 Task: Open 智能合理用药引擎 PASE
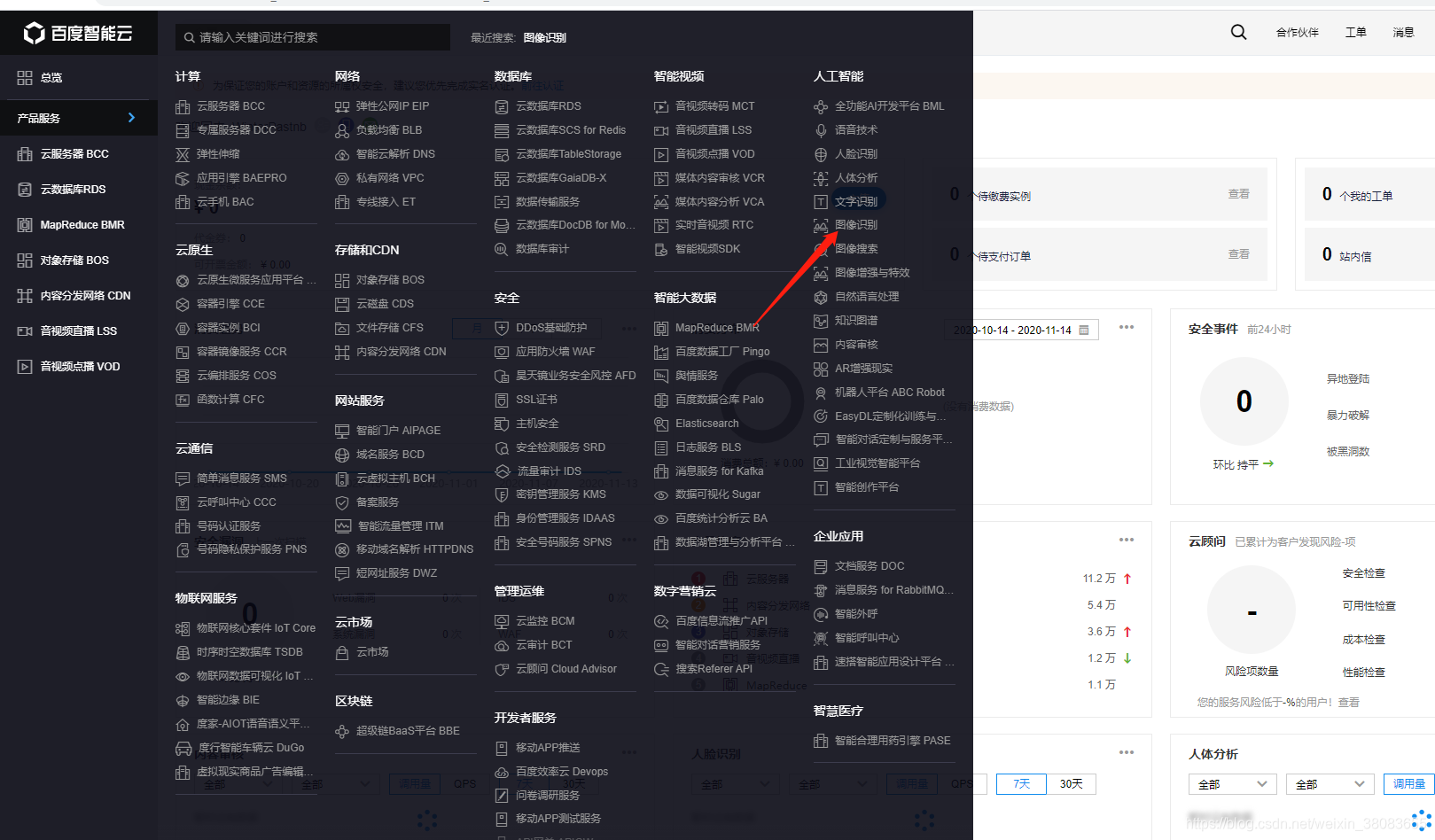(893, 741)
